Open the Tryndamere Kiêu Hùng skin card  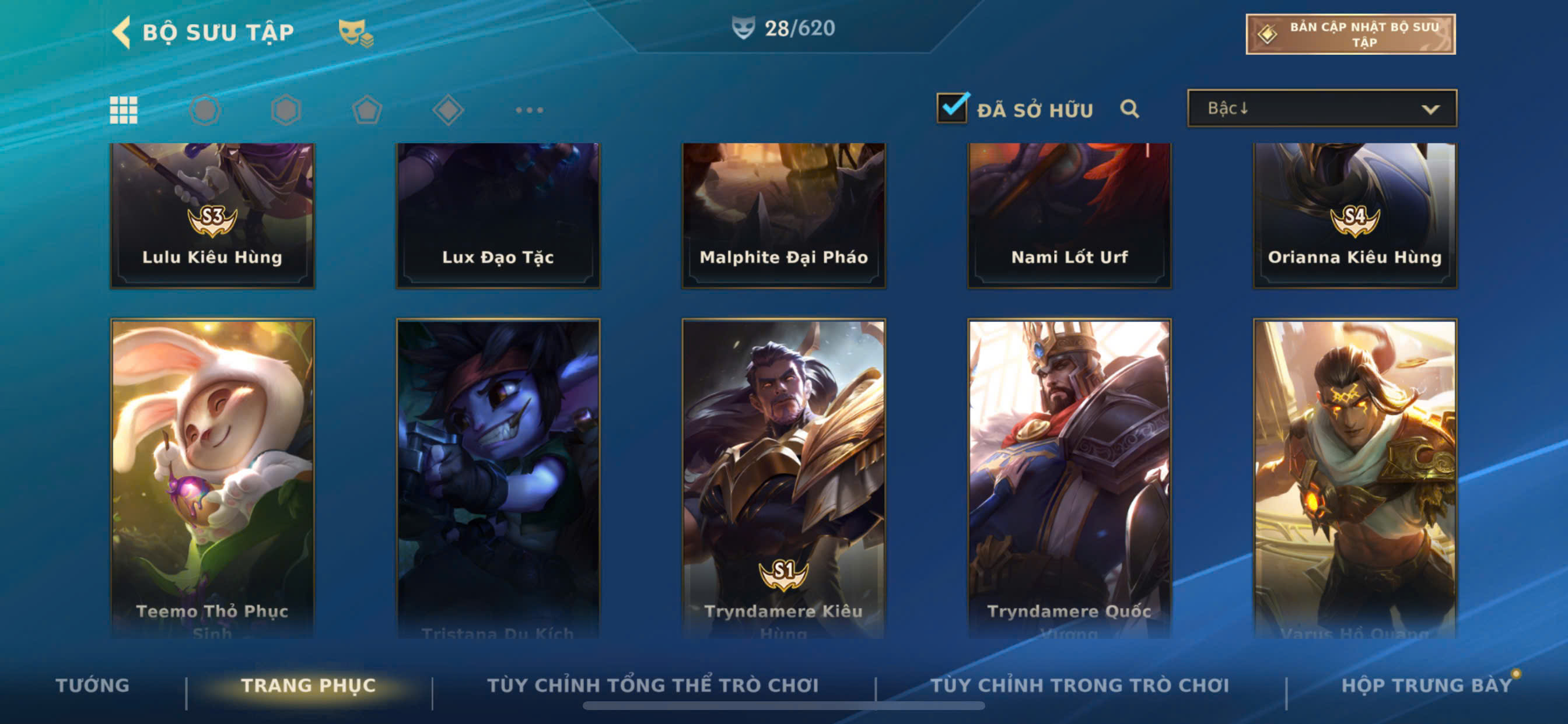pos(783,478)
